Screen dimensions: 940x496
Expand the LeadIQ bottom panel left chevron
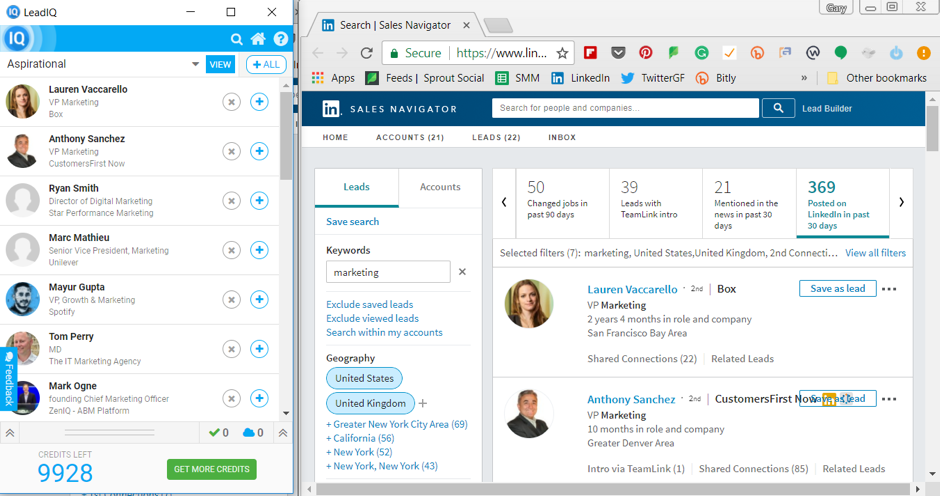click(x=10, y=432)
